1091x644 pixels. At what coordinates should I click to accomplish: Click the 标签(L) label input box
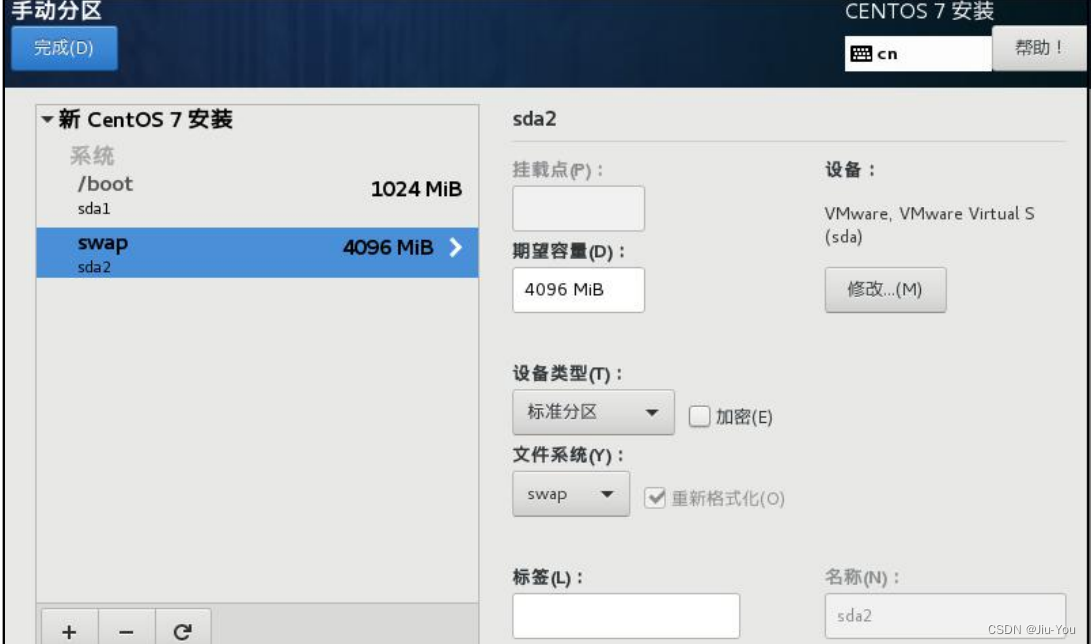click(626, 618)
